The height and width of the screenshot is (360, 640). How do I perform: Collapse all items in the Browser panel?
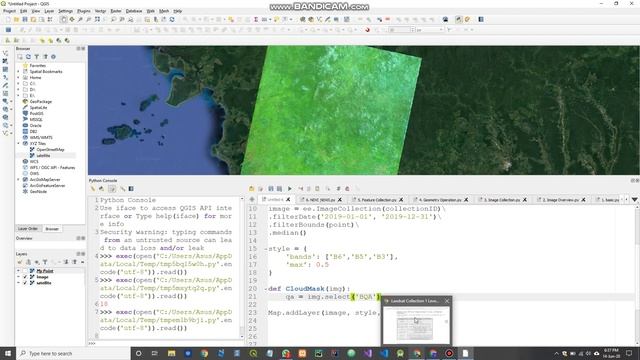pos(45,57)
